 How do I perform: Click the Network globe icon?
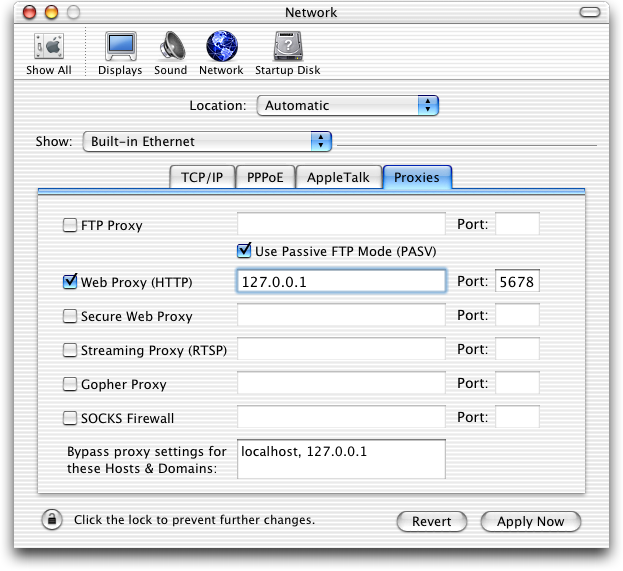pos(222,46)
